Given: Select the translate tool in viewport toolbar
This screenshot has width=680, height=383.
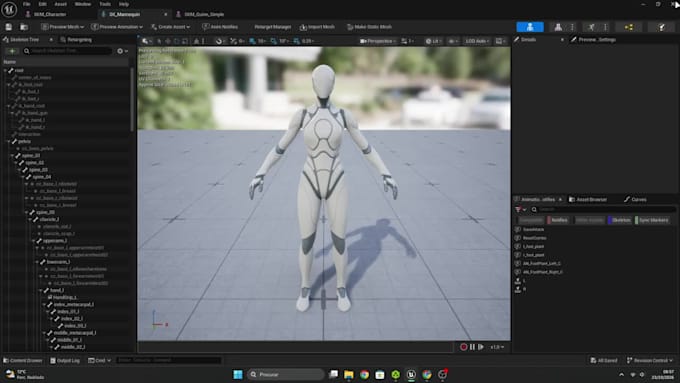Looking at the screenshot, I should pos(168,41).
